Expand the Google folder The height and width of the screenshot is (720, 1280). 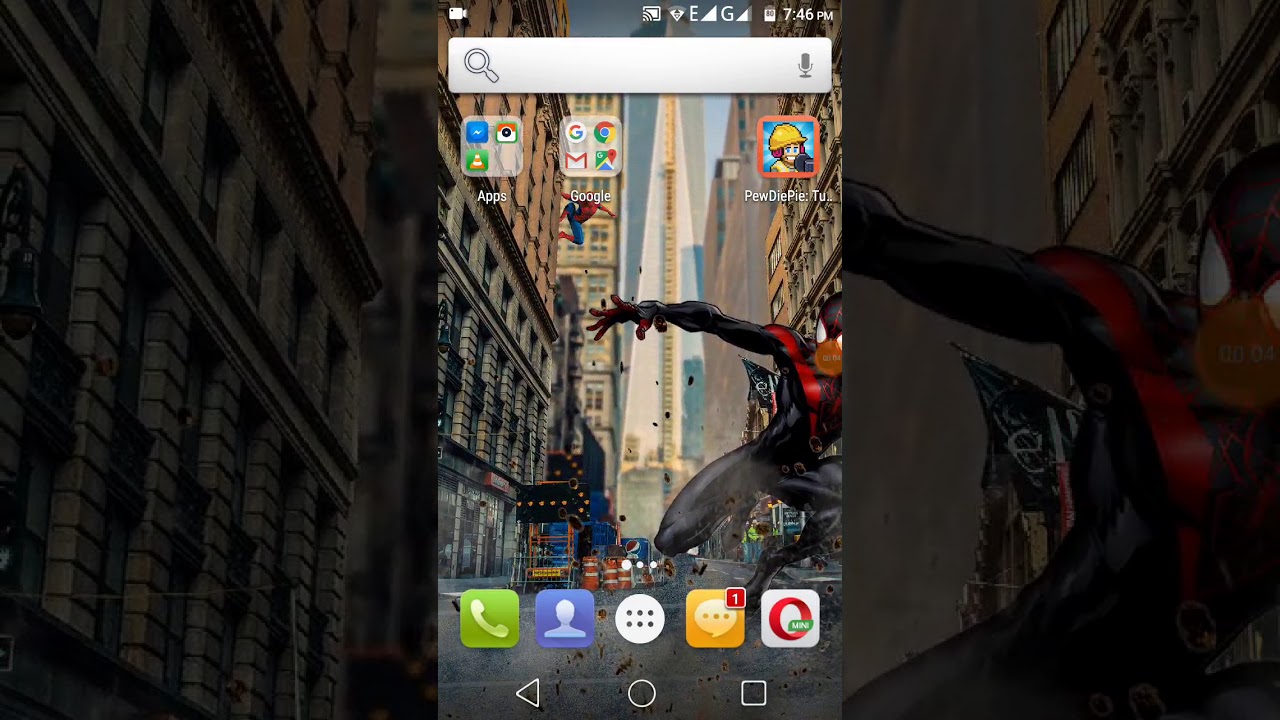590,148
